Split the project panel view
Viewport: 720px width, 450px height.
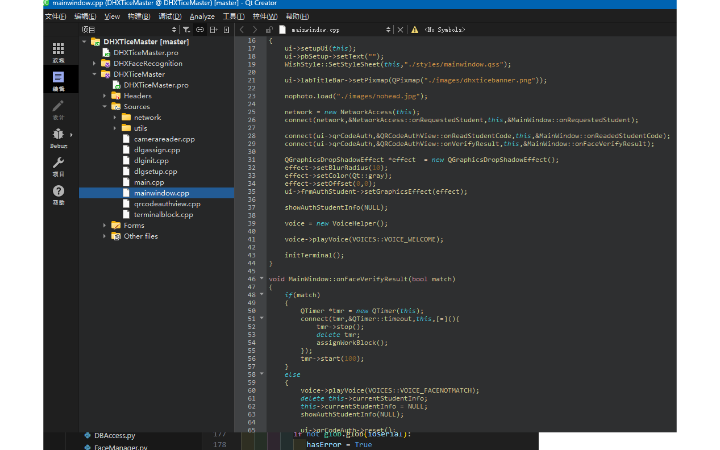pyautogui.click(x=214, y=30)
